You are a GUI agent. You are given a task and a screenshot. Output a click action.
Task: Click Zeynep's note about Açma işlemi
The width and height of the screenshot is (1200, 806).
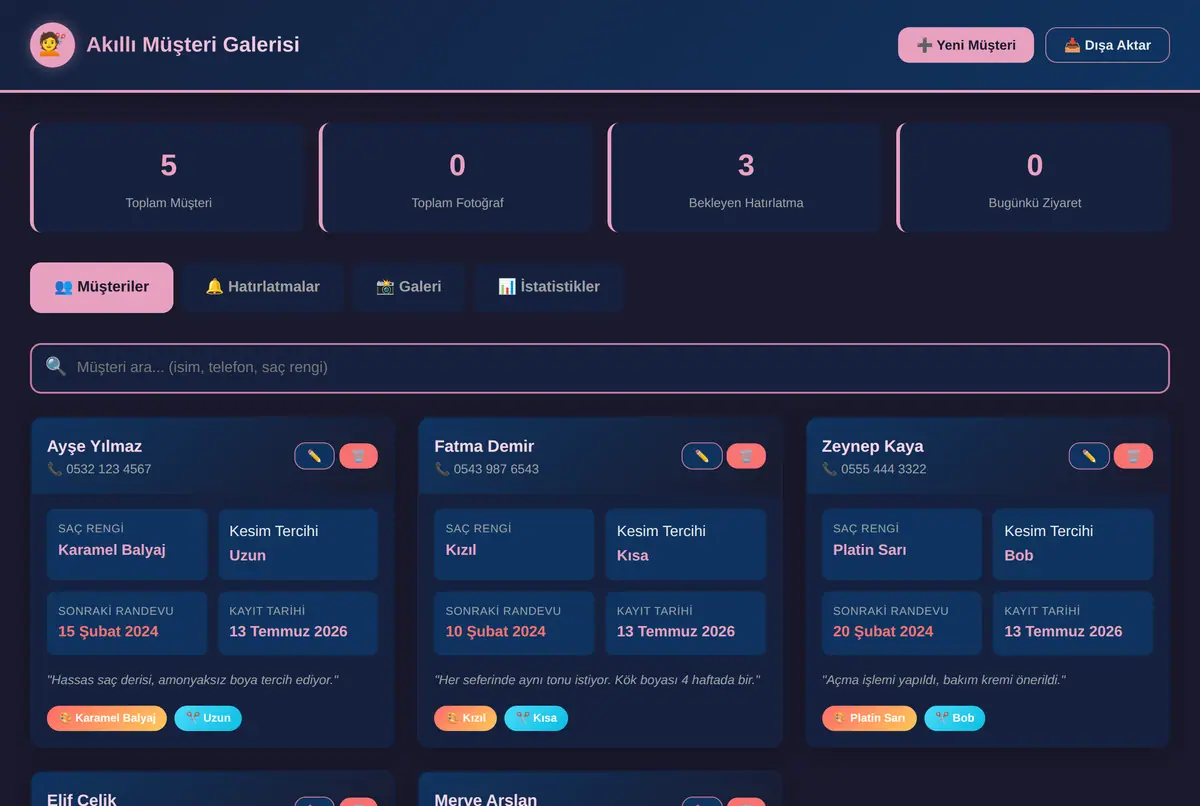tap(944, 680)
